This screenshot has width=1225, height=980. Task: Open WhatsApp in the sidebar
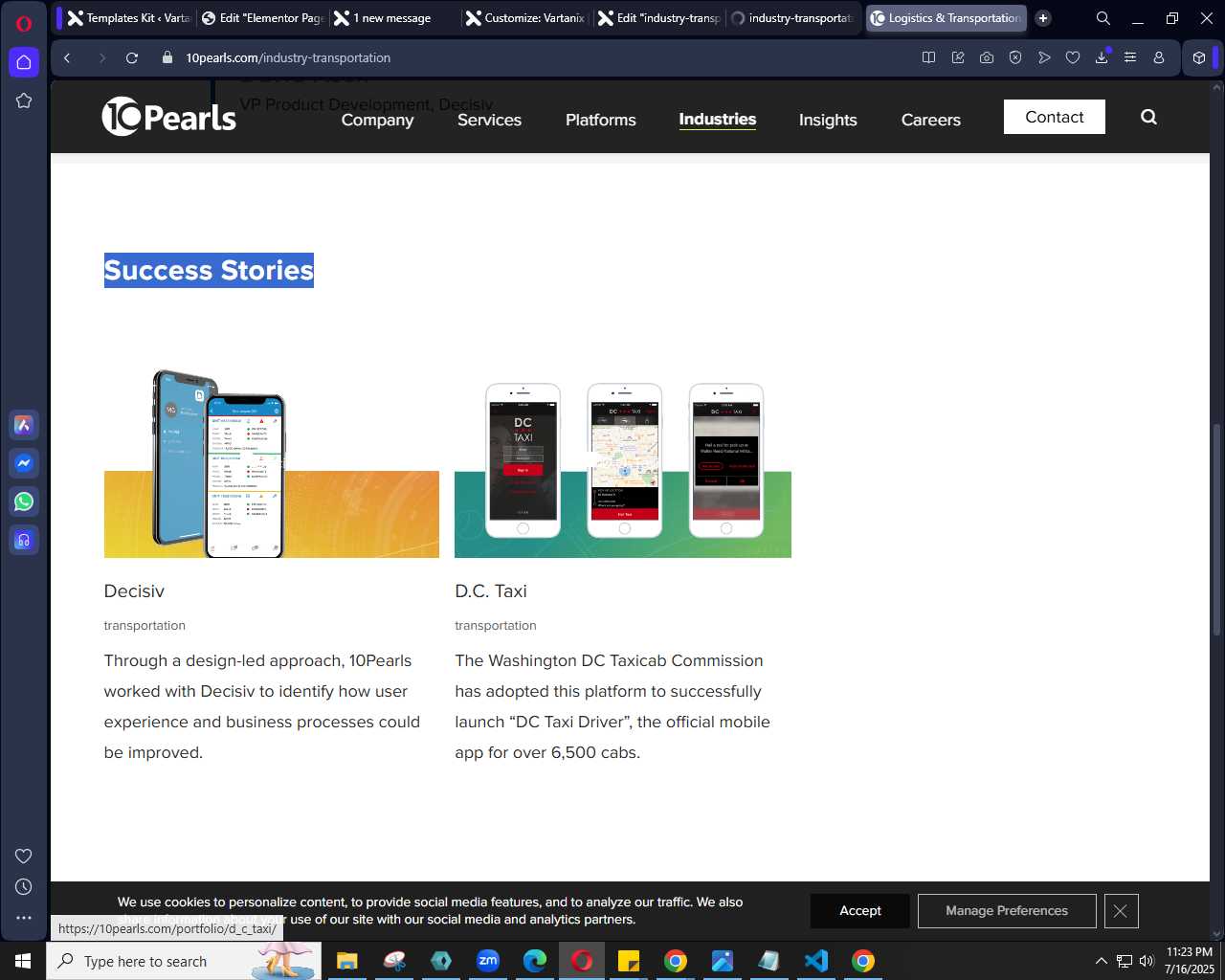(x=24, y=501)
